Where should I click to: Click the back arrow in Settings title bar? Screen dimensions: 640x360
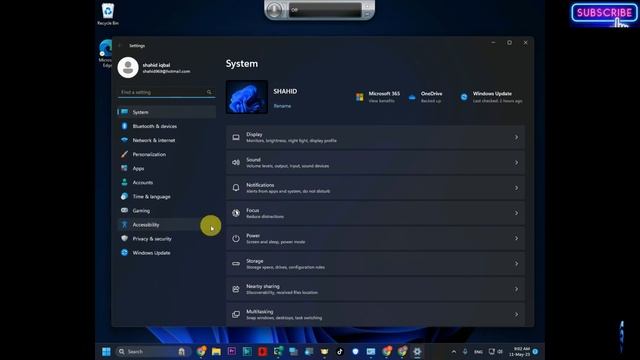click(120, 46)
